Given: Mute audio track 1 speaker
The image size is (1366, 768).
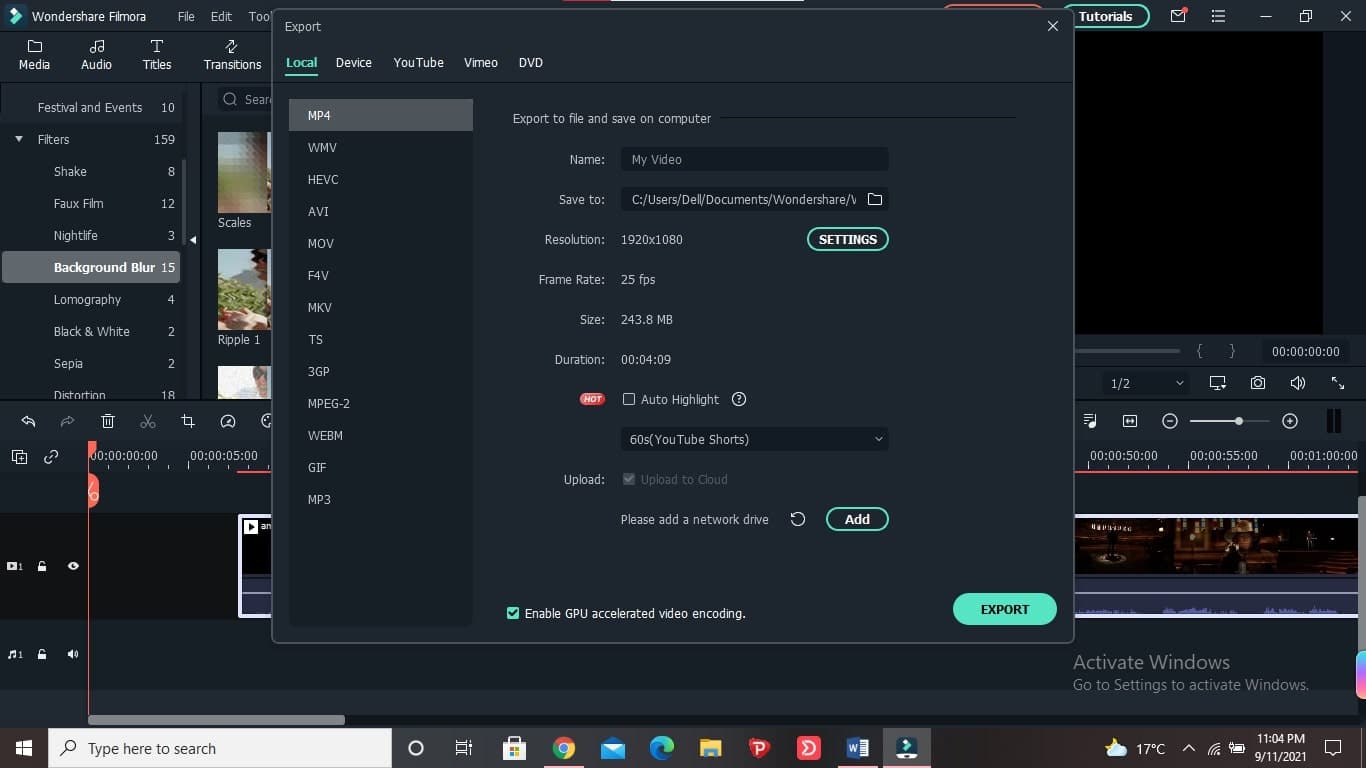Looking at the screenshot, I should (x=73, y=654).
